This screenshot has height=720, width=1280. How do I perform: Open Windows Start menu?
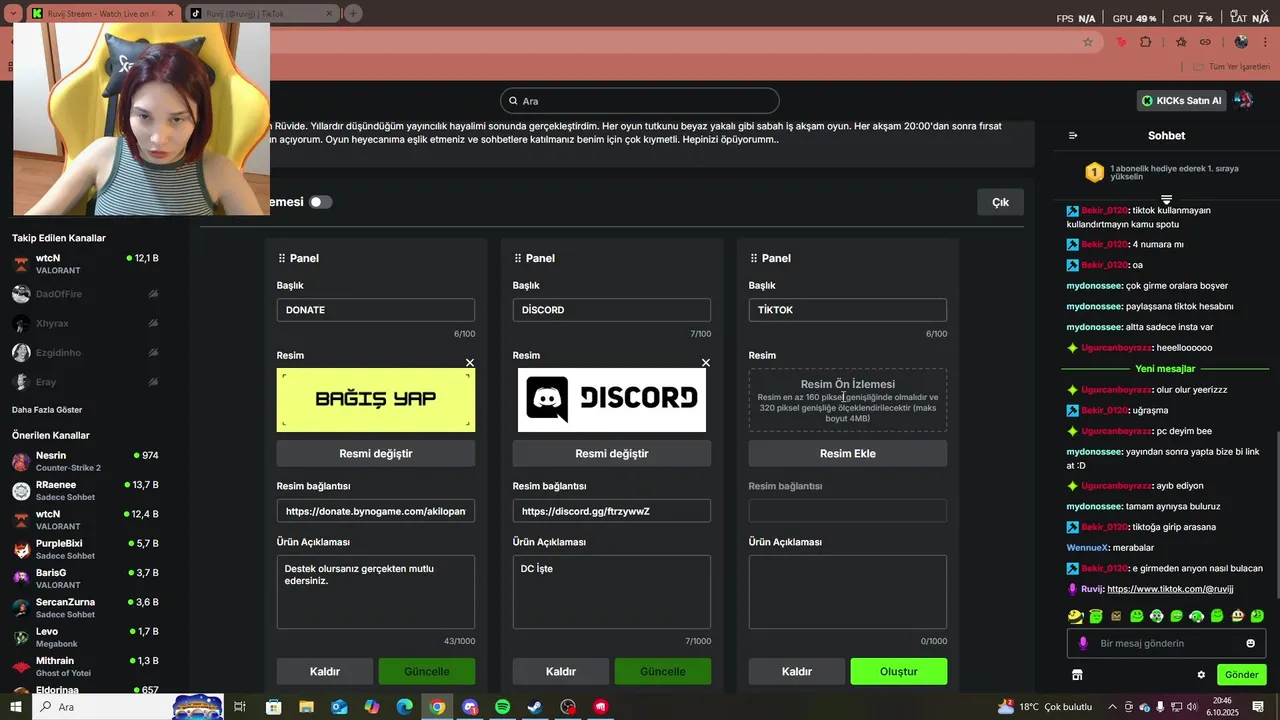coord(16,707)
